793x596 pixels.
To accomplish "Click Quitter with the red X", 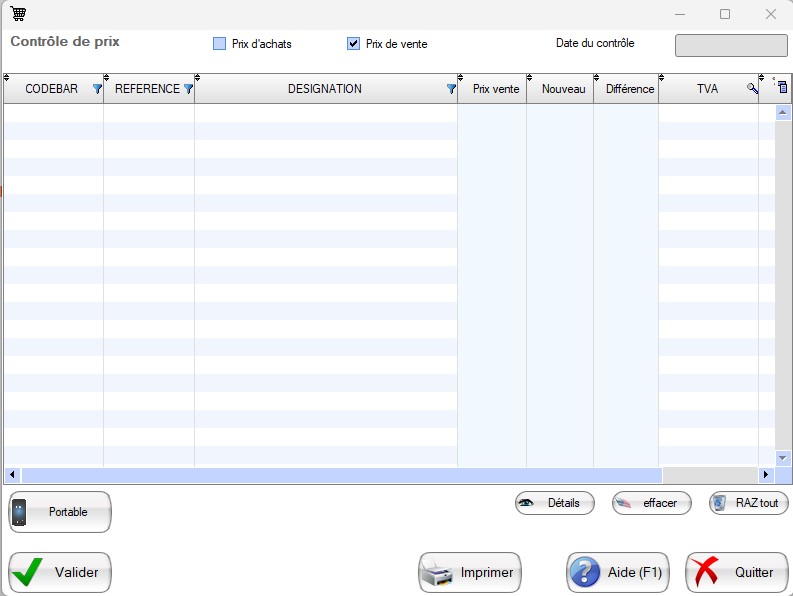I will click(736, 573).
